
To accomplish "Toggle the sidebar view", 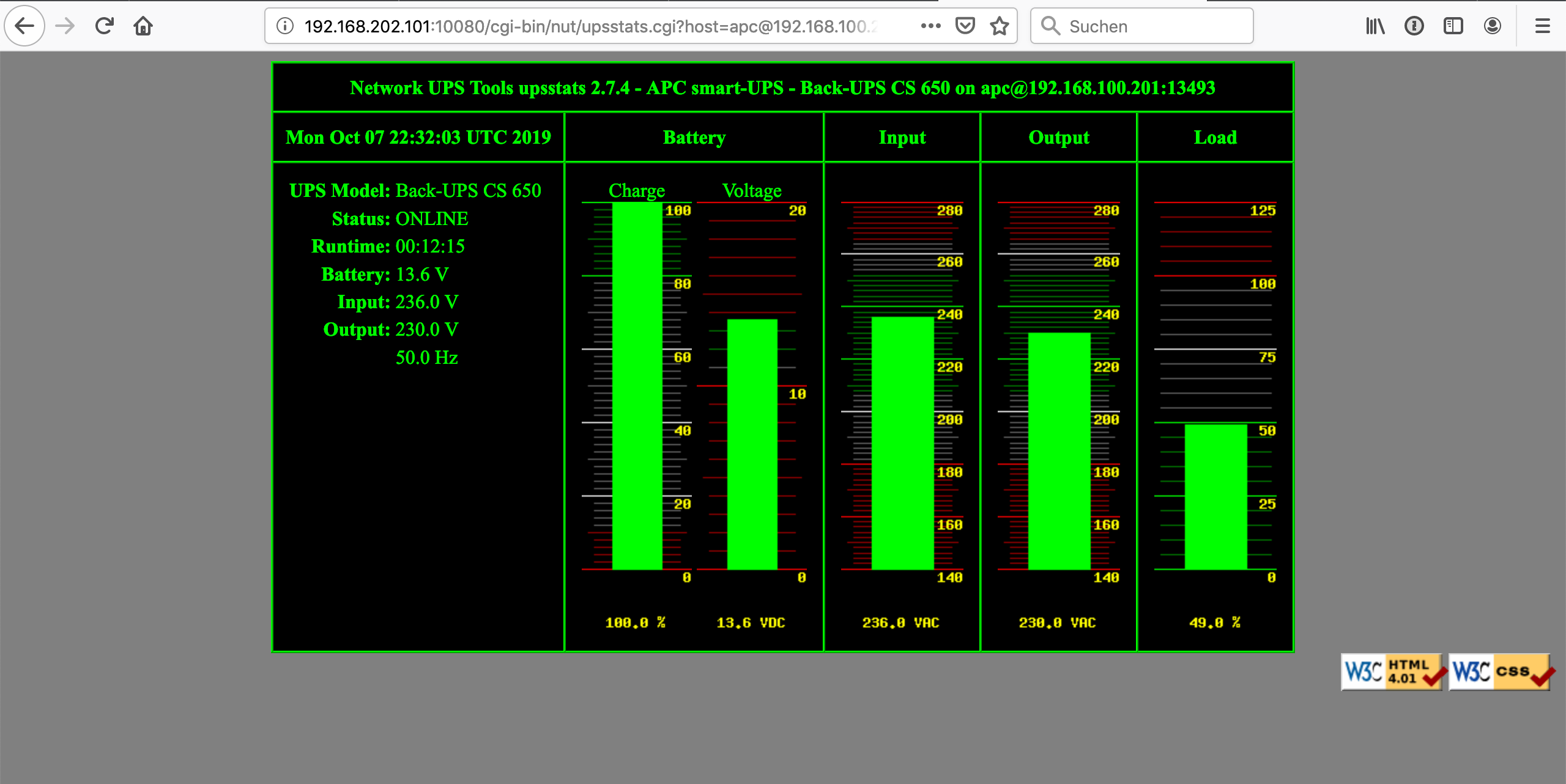I will [1453, 26].
